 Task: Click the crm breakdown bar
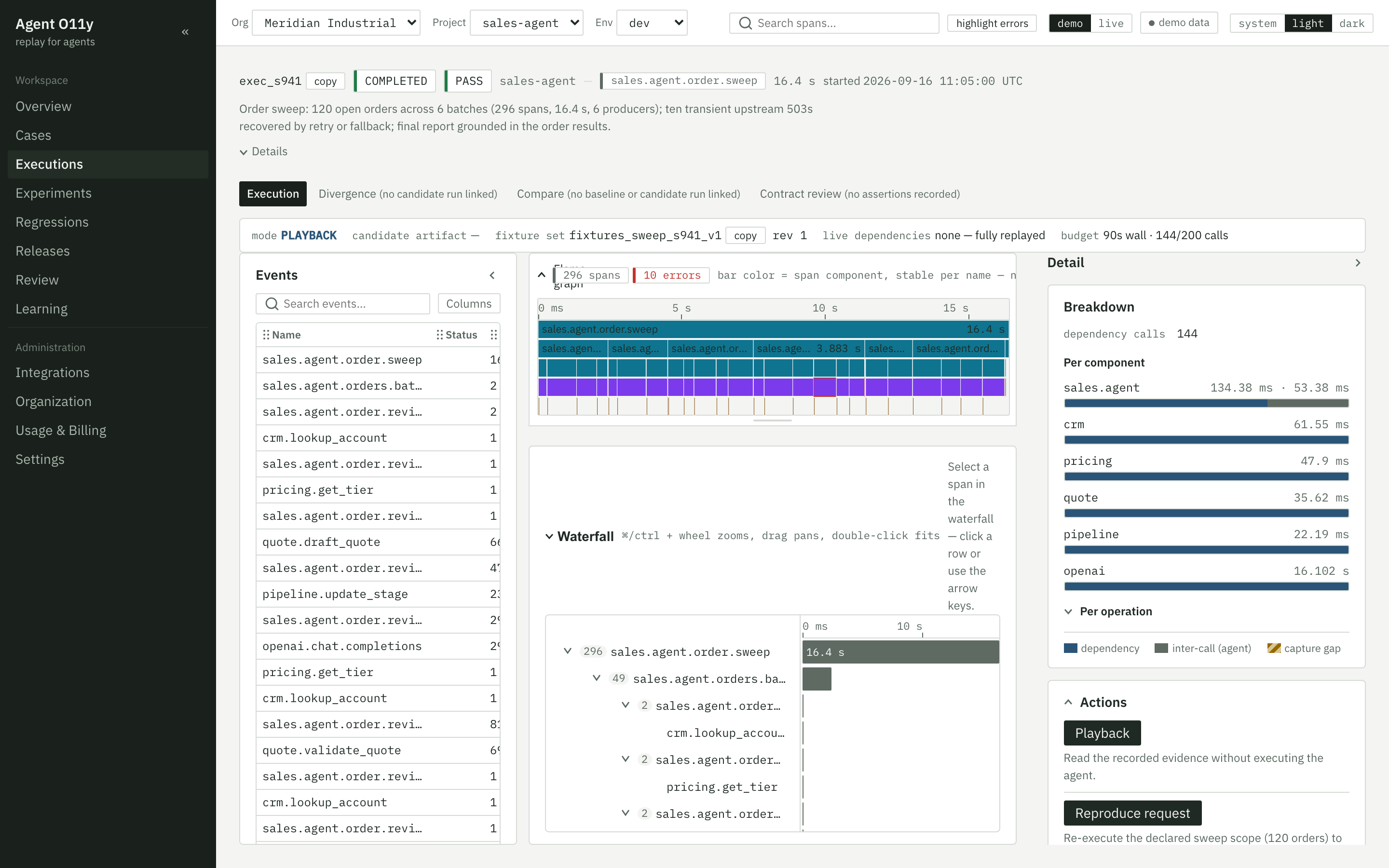pyautogui.click(x=1206, y=440)
